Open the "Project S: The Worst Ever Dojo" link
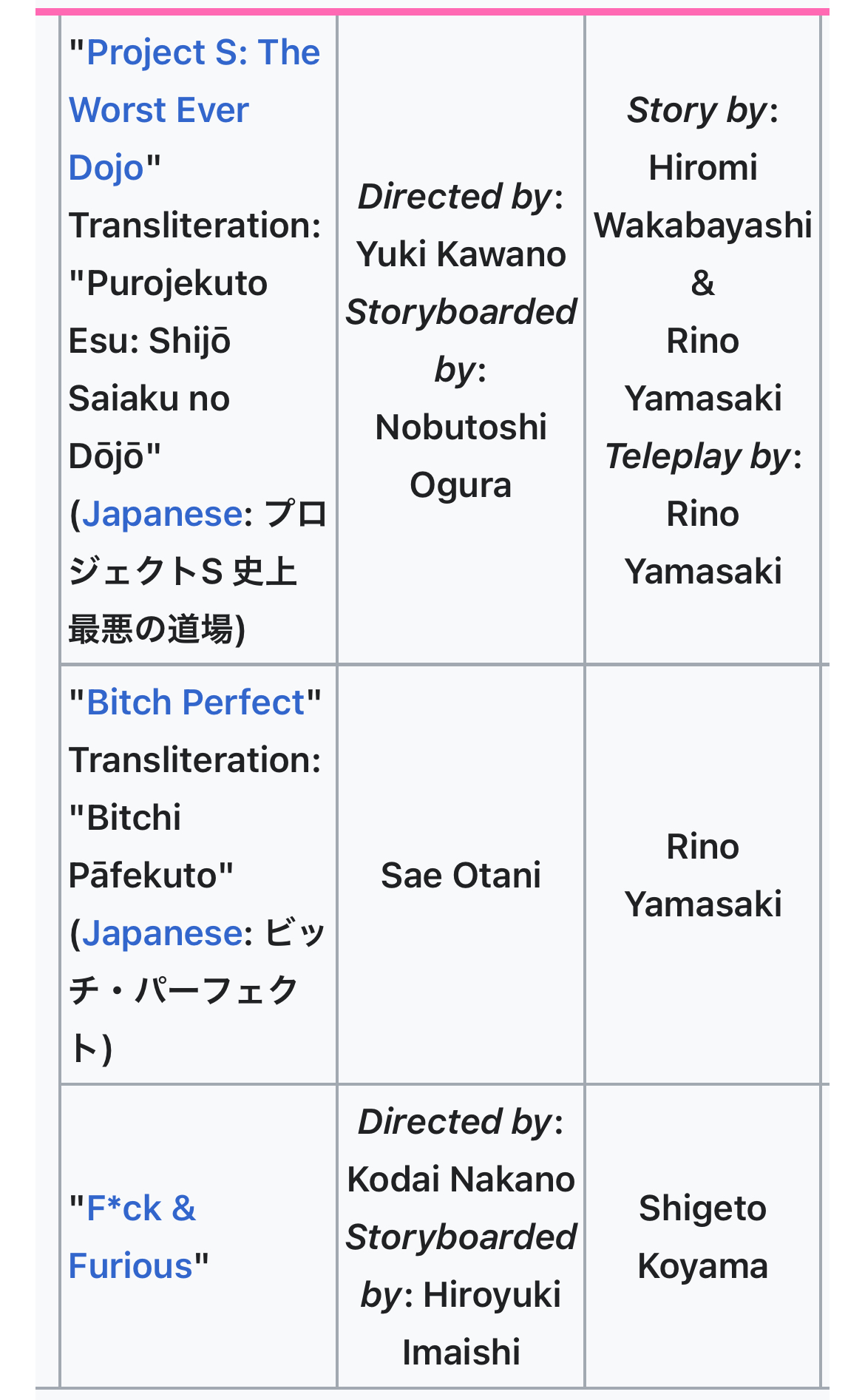This screenshot has width=865, height=1400. point(194,109)
